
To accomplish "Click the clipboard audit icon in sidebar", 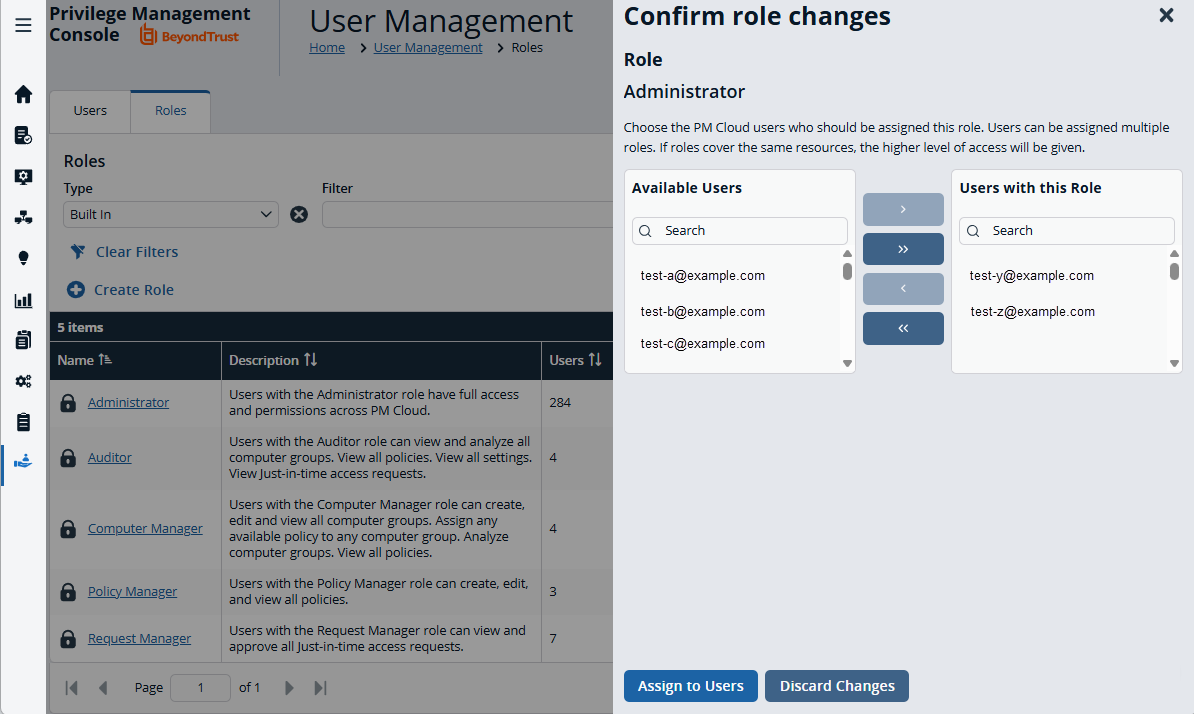I will (23, 422).
